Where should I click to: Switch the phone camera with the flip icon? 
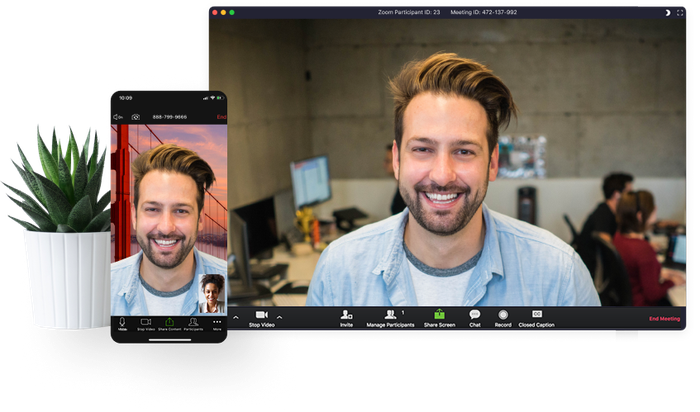[135, 117]
